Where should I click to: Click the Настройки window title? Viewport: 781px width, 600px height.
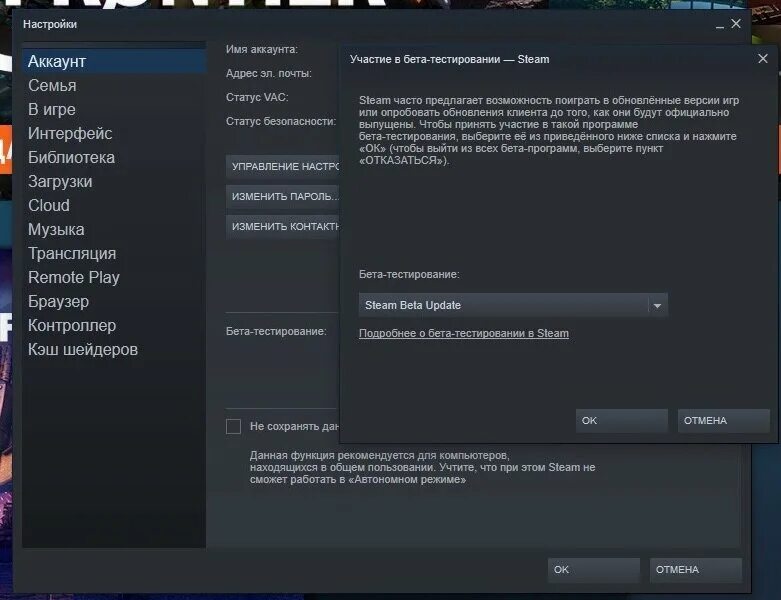click(x=50, y=24)
